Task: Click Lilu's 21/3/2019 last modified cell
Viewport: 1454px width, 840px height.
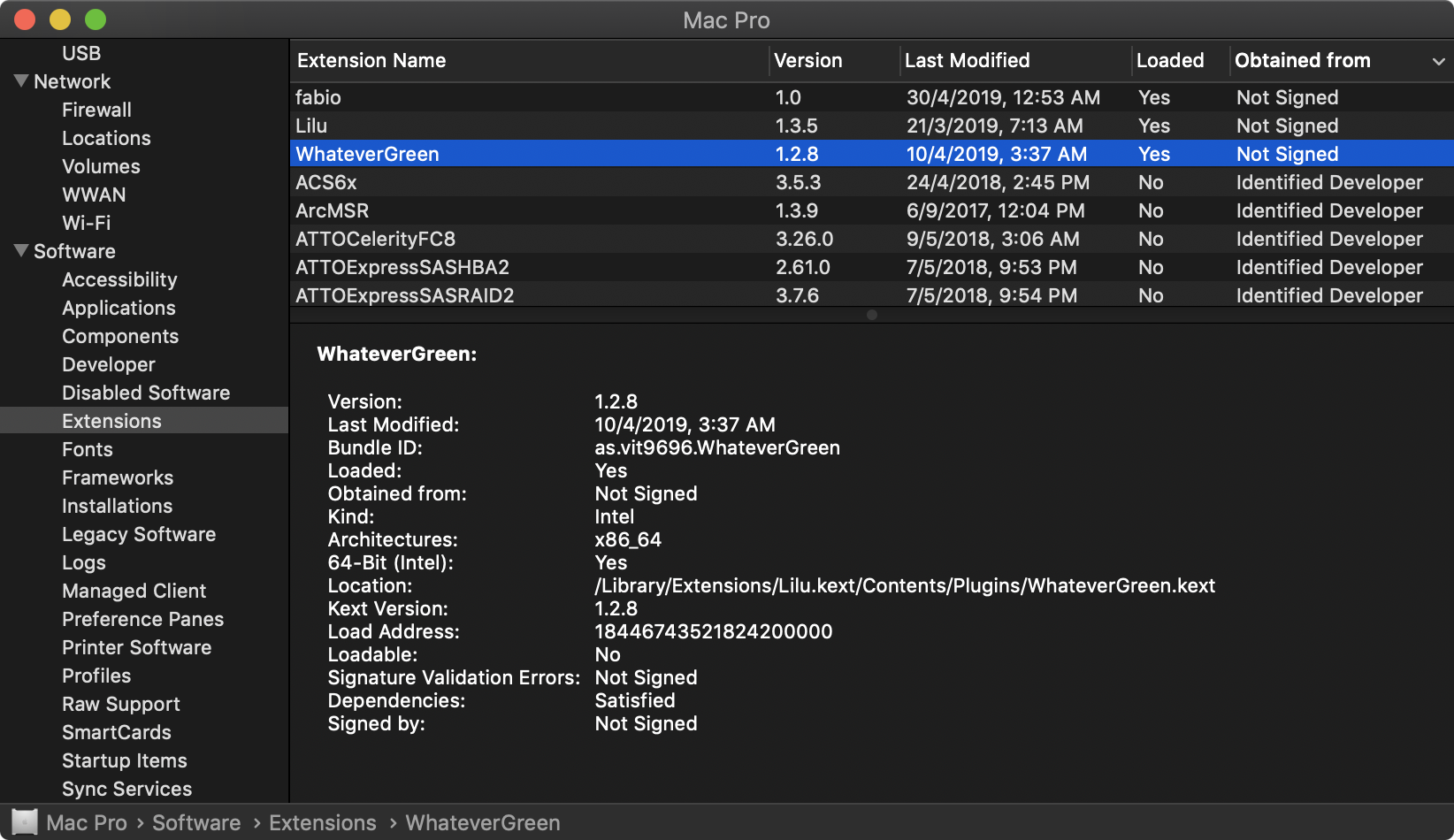Action: (995, 126)
